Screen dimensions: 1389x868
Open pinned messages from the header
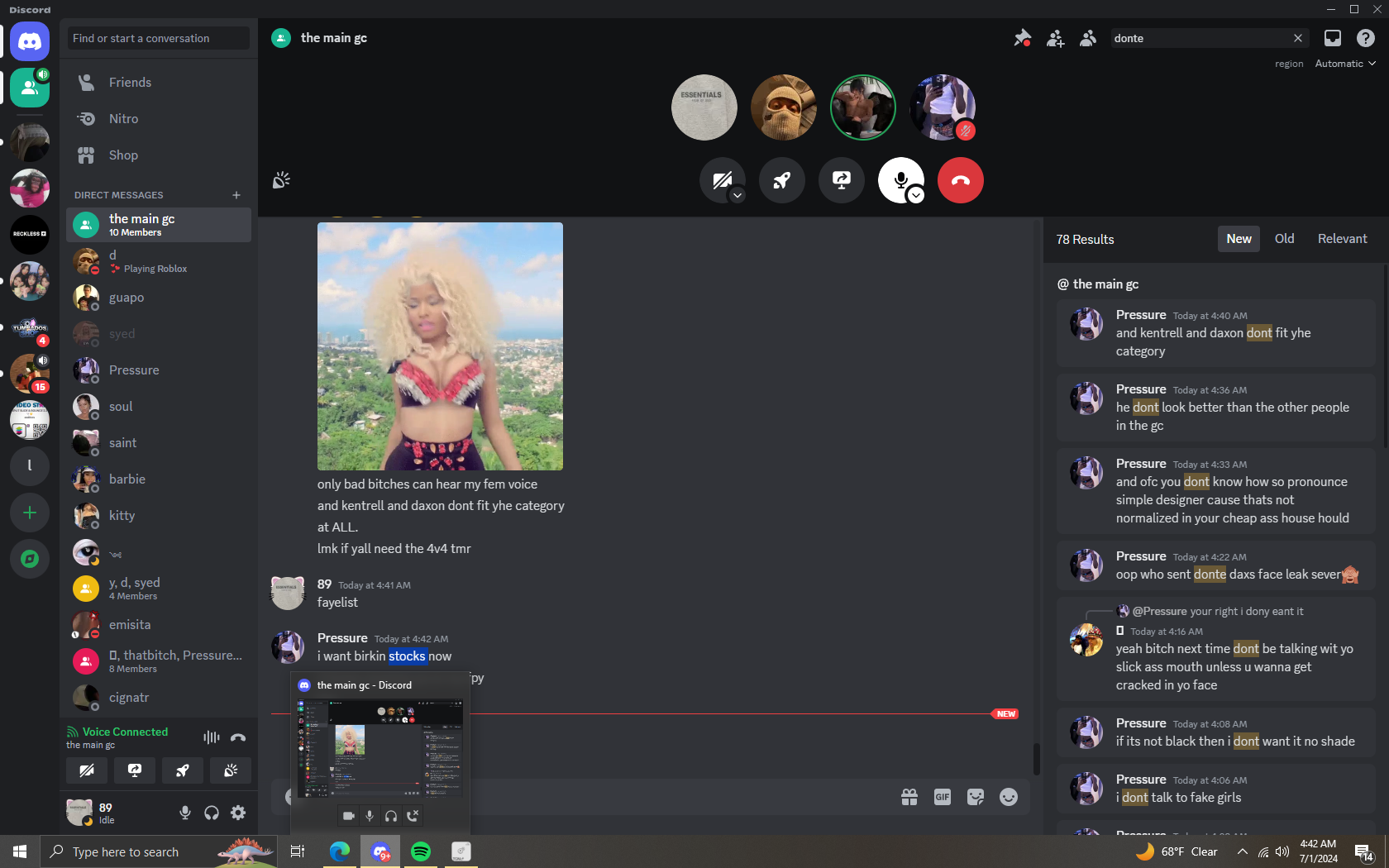click(1023, 38)
